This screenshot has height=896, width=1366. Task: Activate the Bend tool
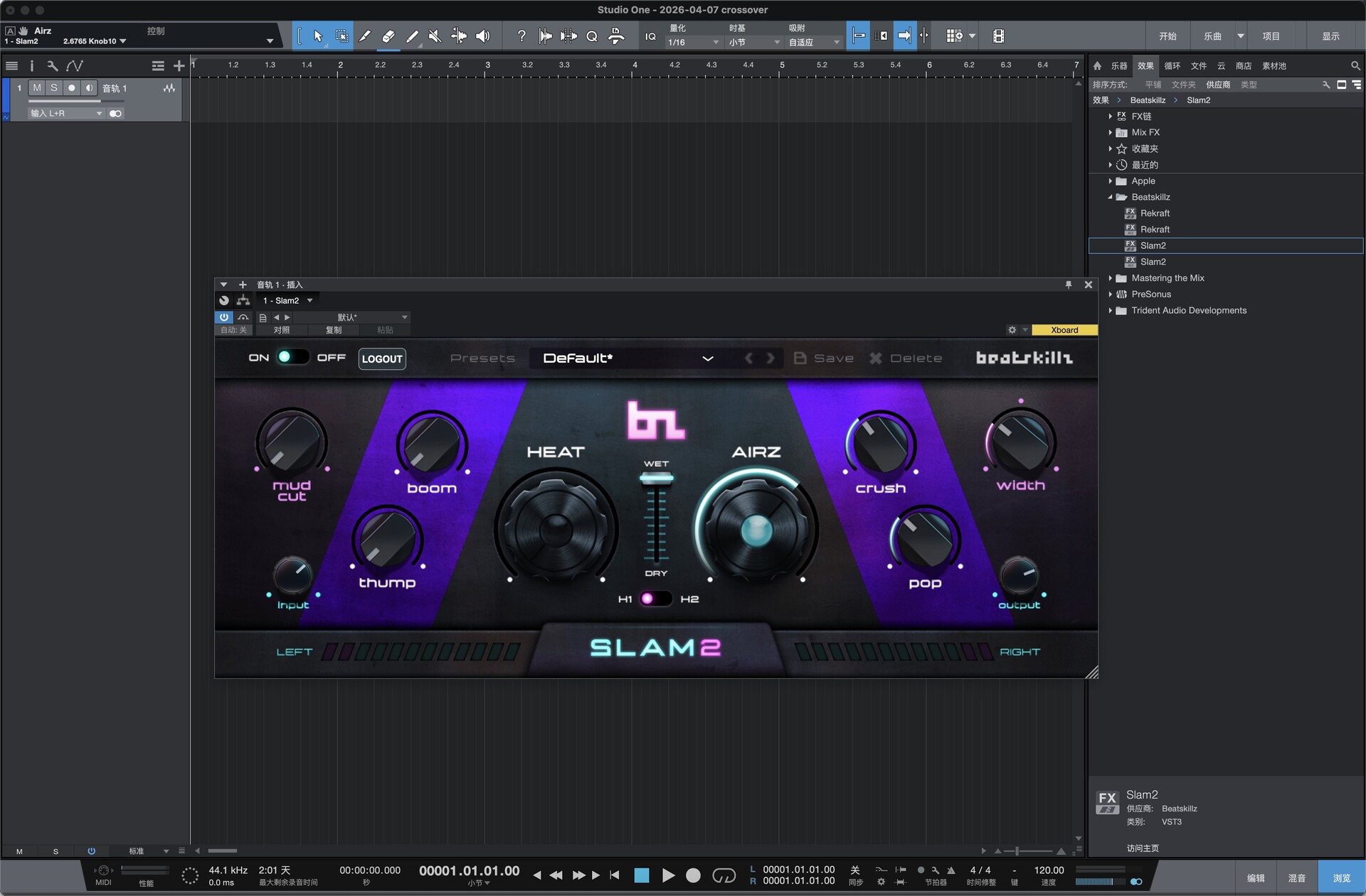pos(459,36)
